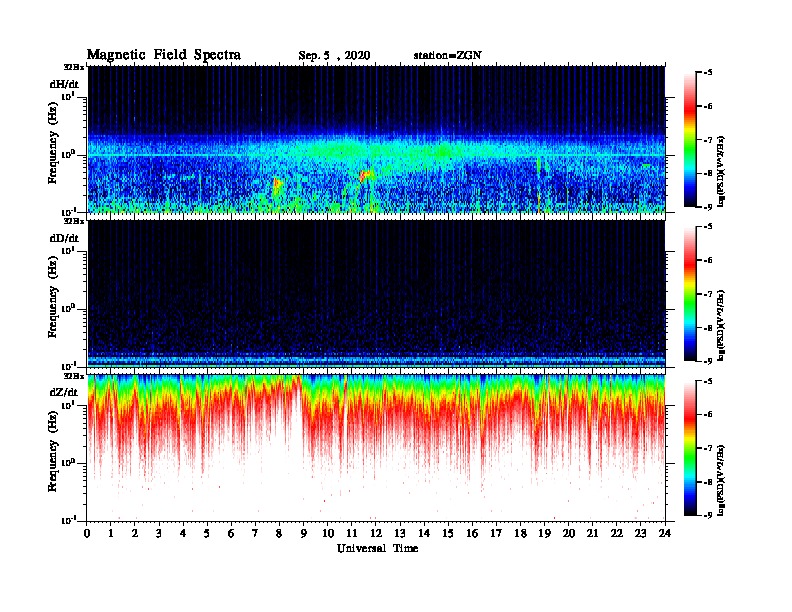Click the color bar beside the dZ/dt panel

point(690,448)
